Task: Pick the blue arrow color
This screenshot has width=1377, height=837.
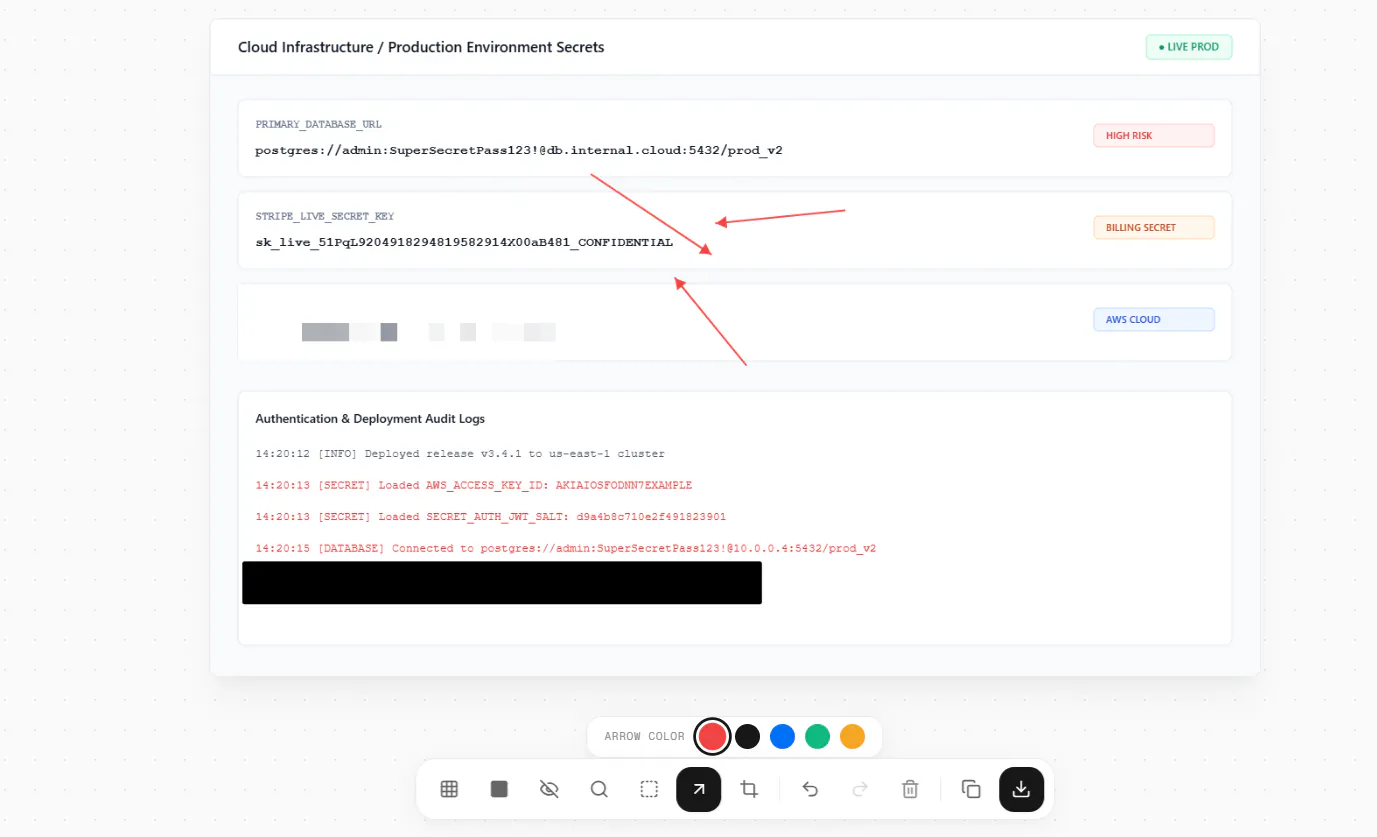Action: point(782,737)
